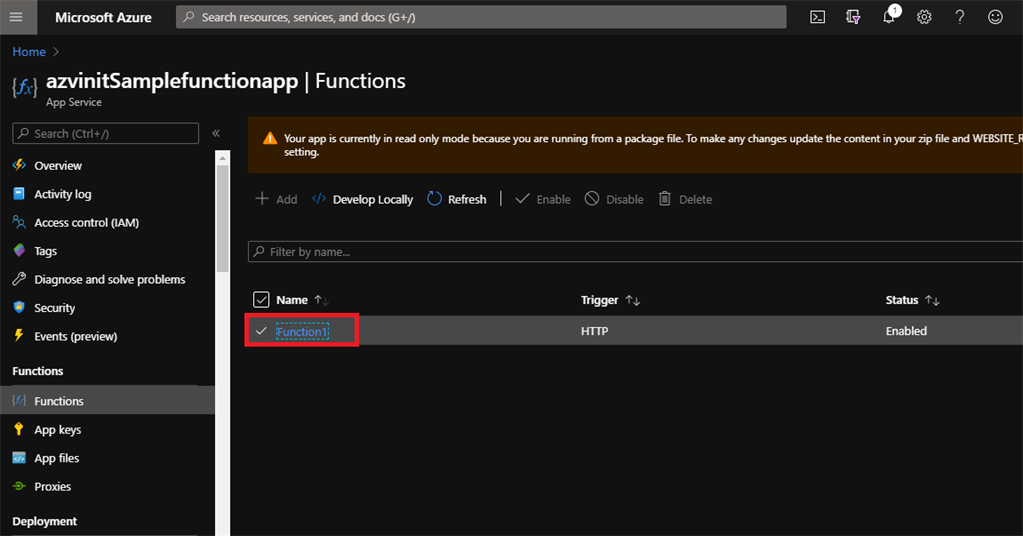Sort by Status column arrows
This screenshot has width=1023, height=536.
tap(932, 300)
